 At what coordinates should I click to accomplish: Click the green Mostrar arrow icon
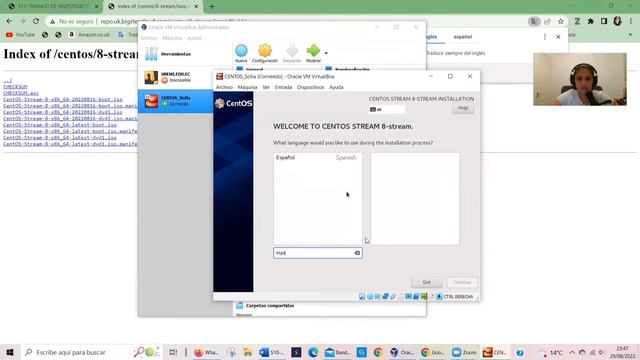click(x=313, y=53)
